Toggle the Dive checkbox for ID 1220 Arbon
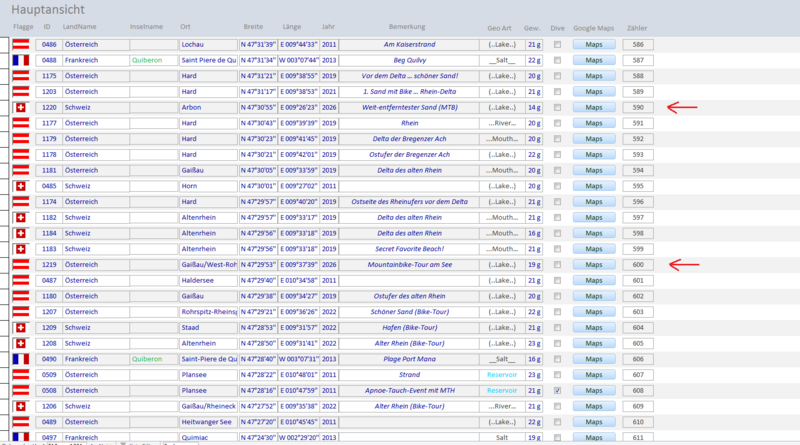 click(x=558, y=108)
